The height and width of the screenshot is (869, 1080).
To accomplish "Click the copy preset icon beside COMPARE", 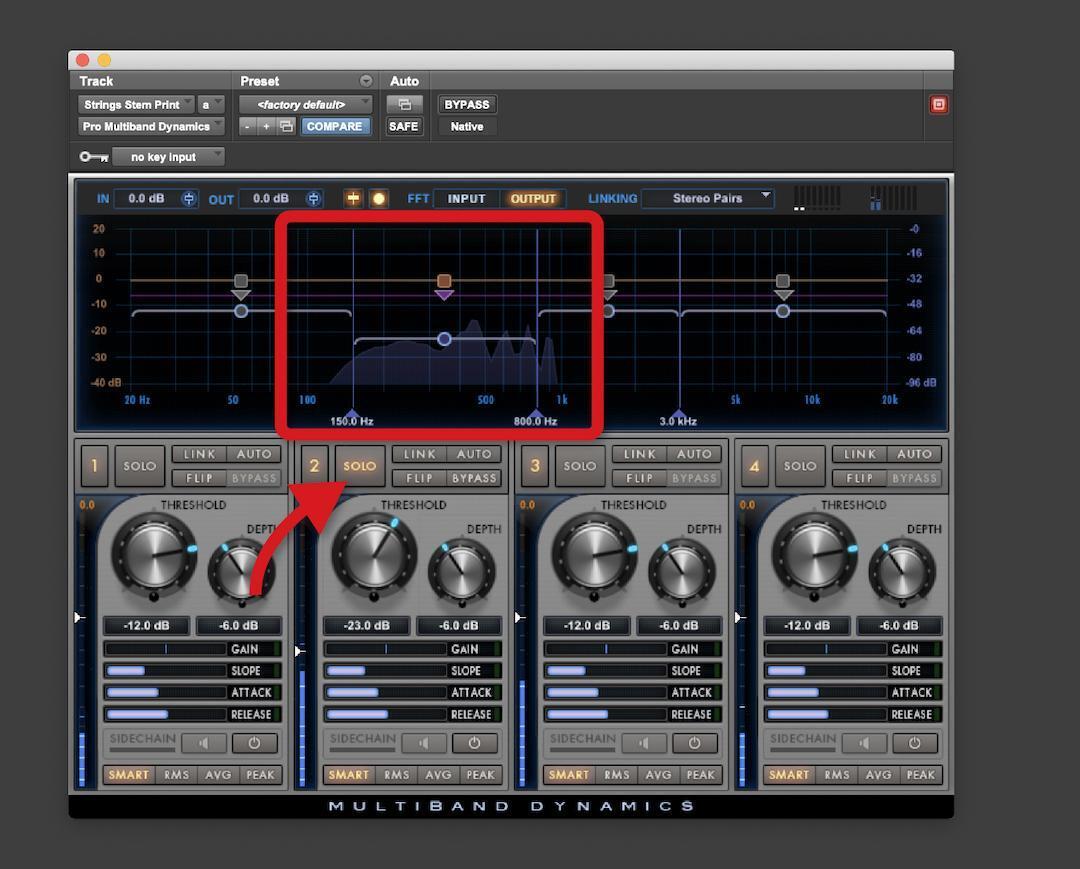I will [x=287, y=126].
